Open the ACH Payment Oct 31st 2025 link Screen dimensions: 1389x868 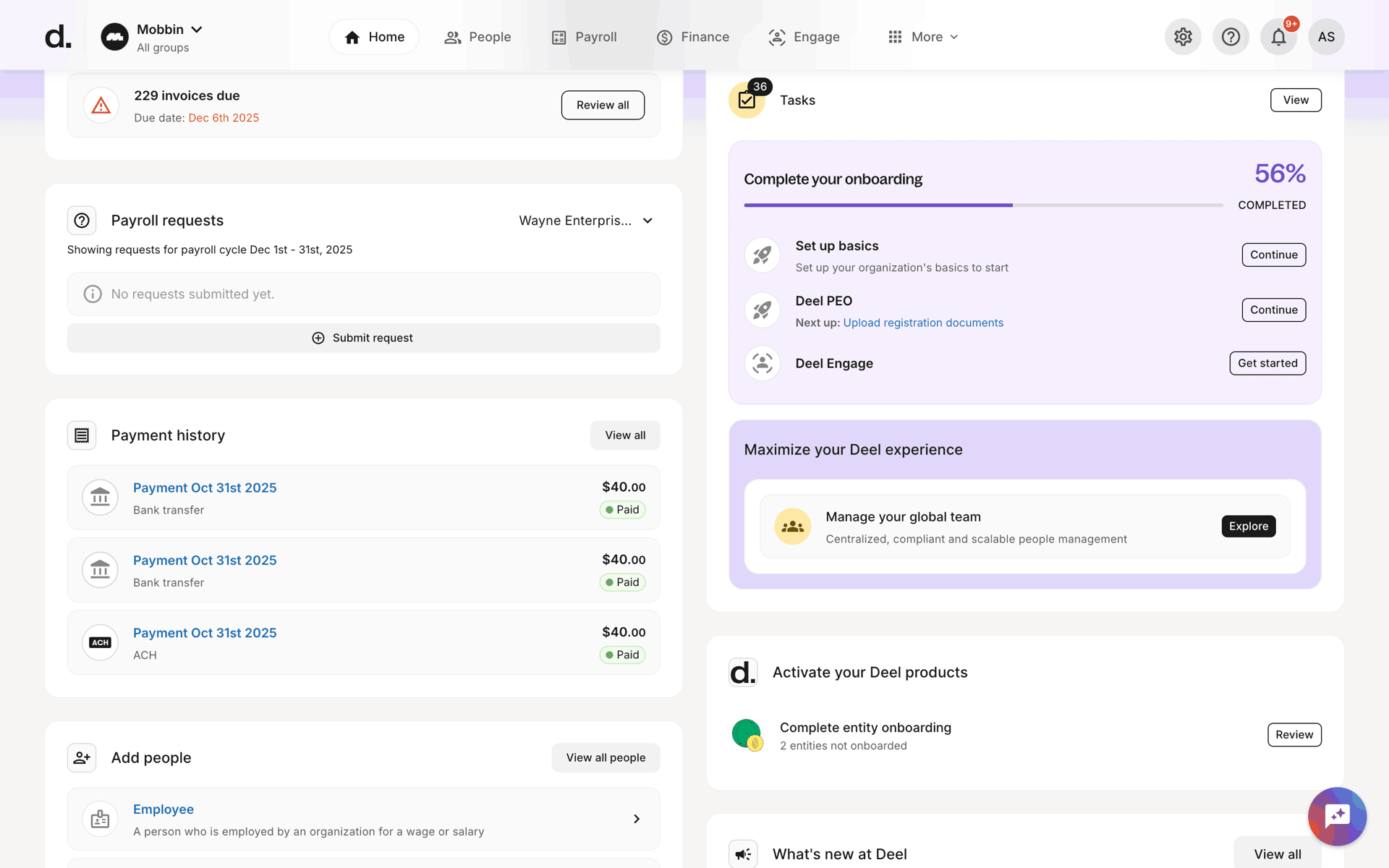click(205, 633)
